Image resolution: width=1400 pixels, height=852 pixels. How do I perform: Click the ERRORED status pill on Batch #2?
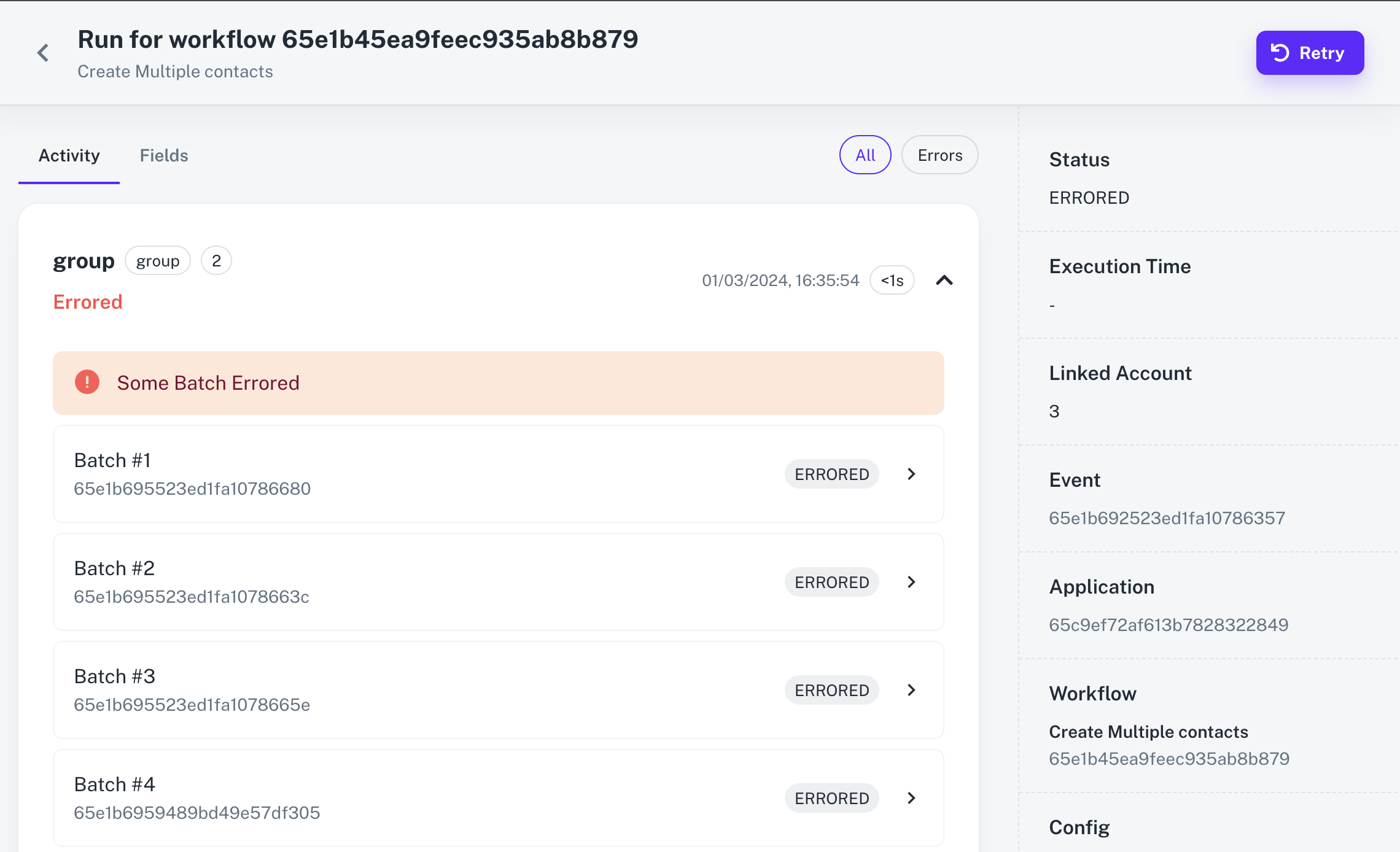pos(831,581)
